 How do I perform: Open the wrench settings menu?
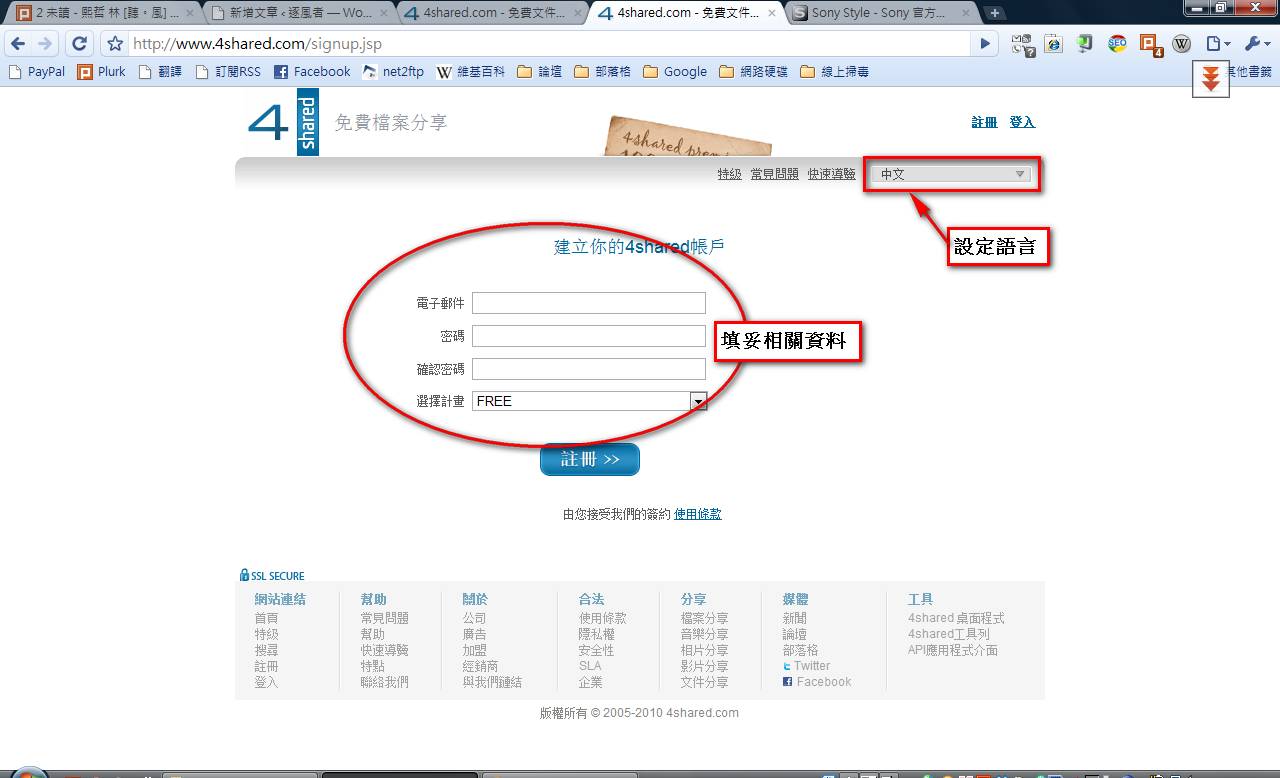(x=1256, y=44)
